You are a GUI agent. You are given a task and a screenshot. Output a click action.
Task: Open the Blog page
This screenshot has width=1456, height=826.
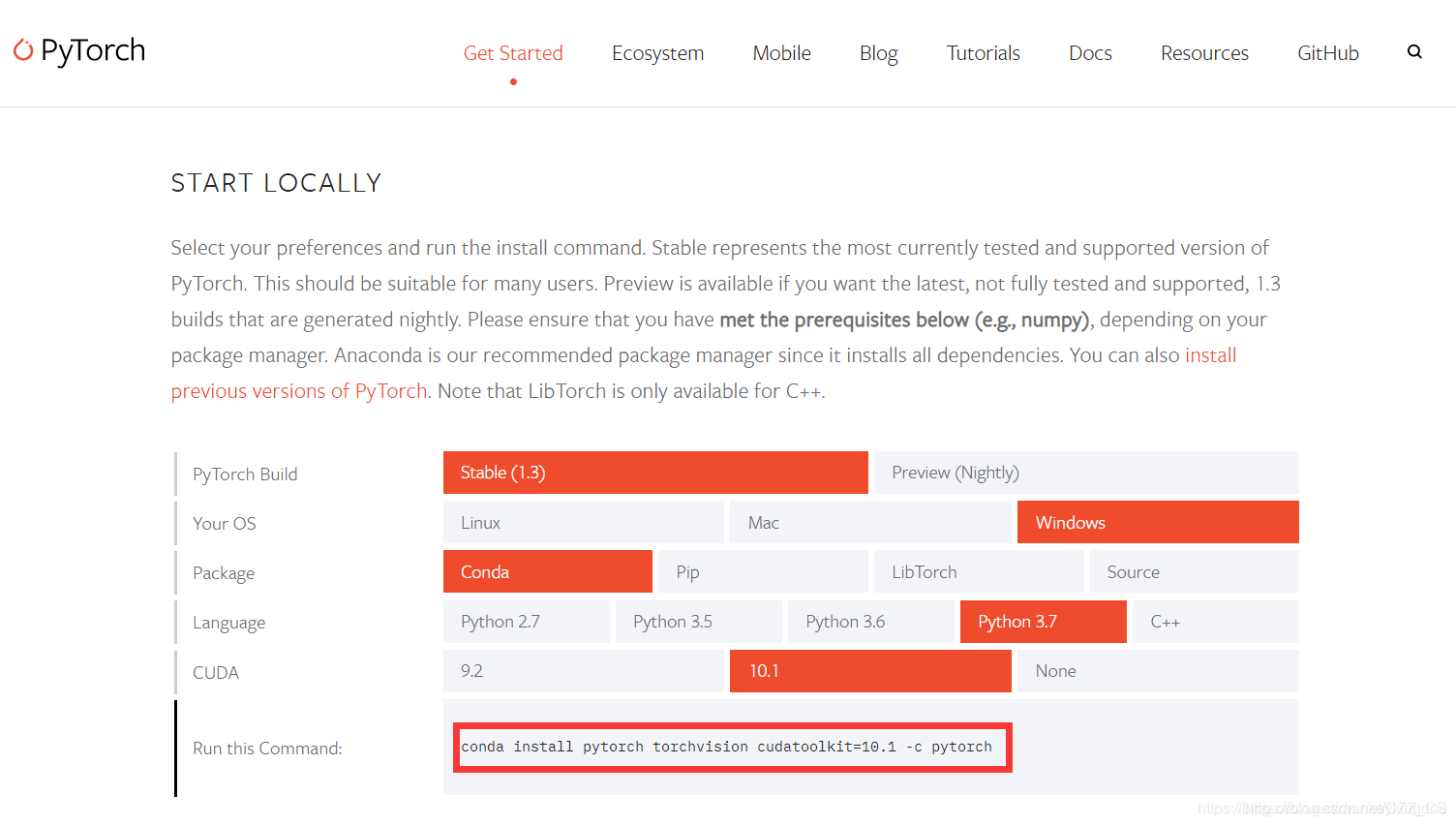(x=878, y=53)
